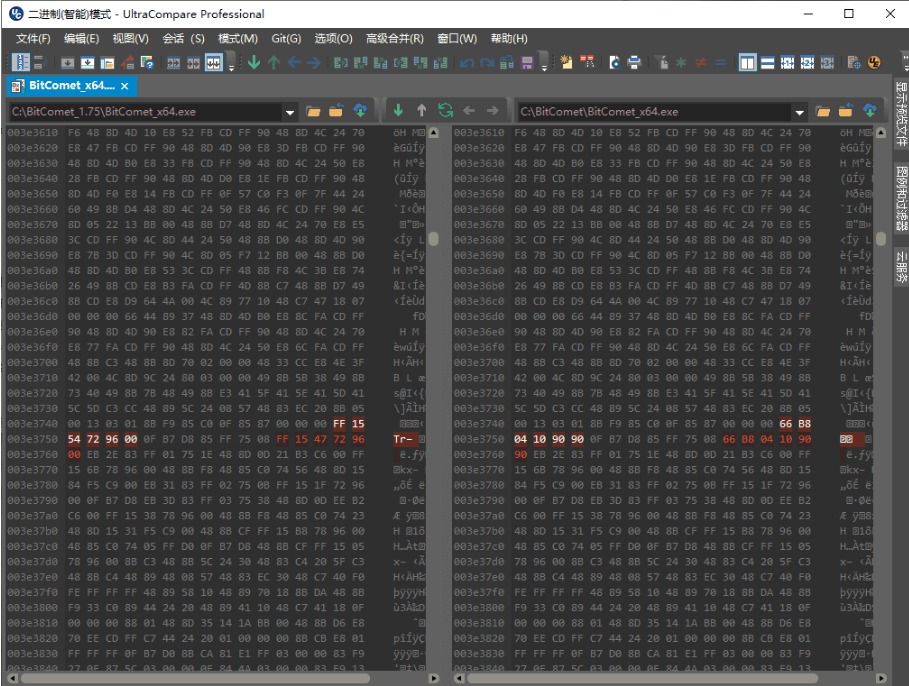Open the 视图(V) menu

(x=130, y=38)
